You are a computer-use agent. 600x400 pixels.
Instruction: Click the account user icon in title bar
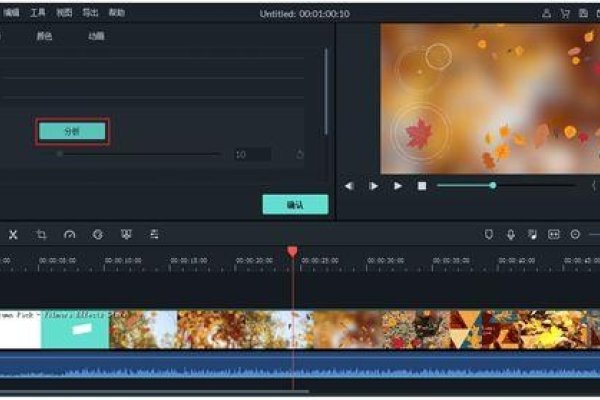point(547,14)
